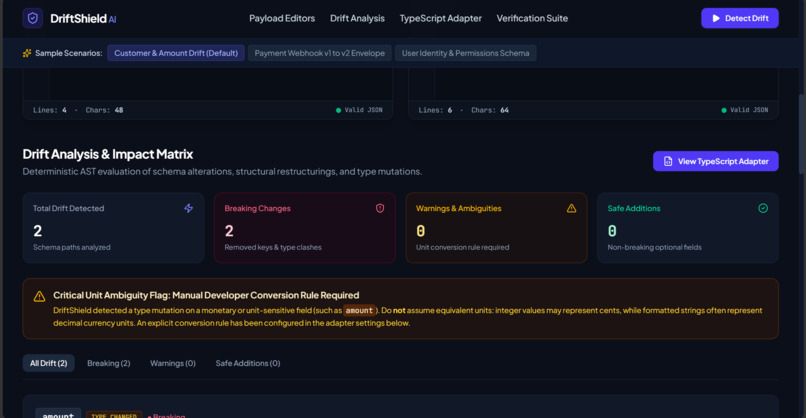Click the DriftShield shield logo icon
The width and height of the screenshot is (806, 418).
[32, 19]
